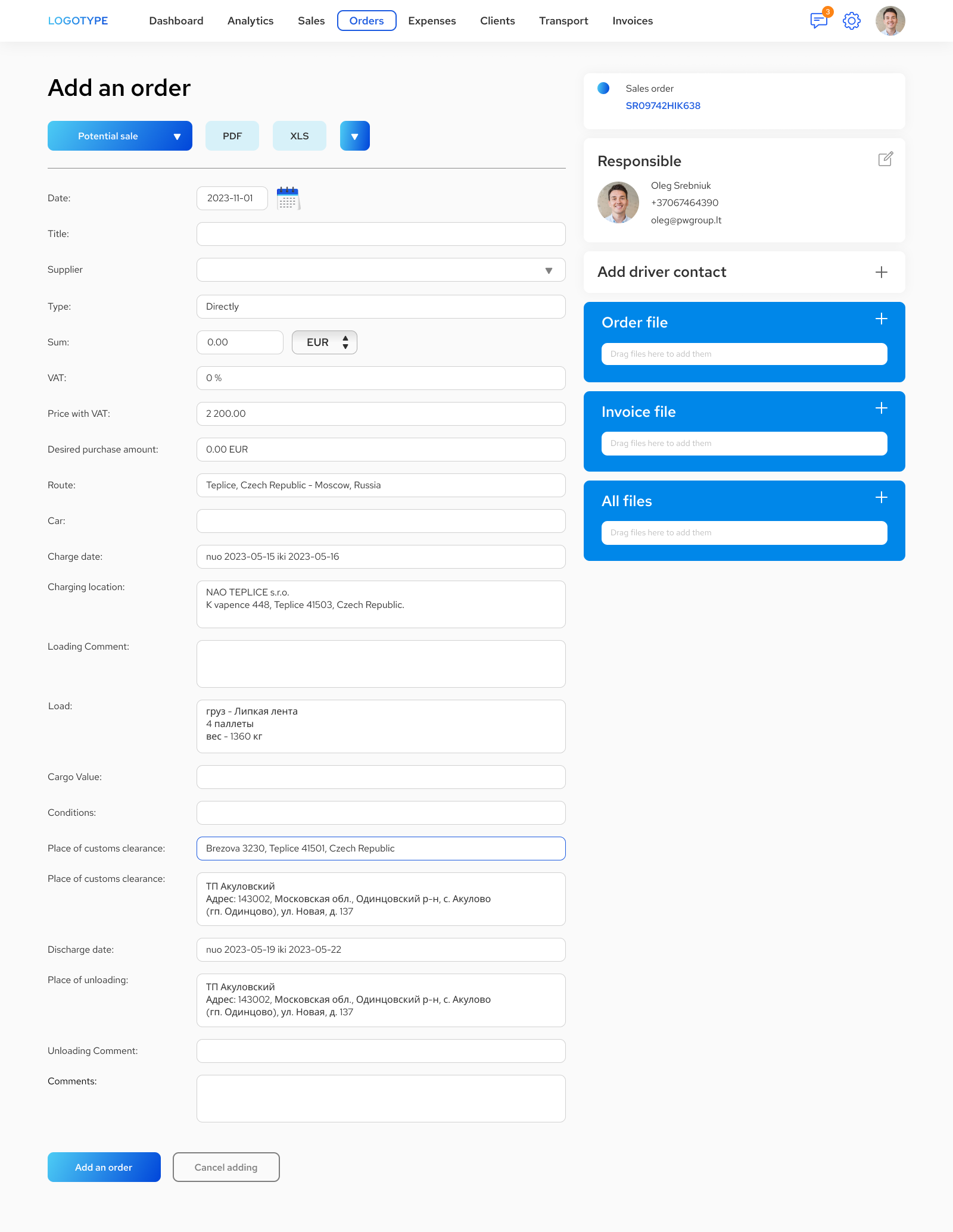Open the Potential sale status dropdown
The image size is (953, 1232).
click(120, 136)
